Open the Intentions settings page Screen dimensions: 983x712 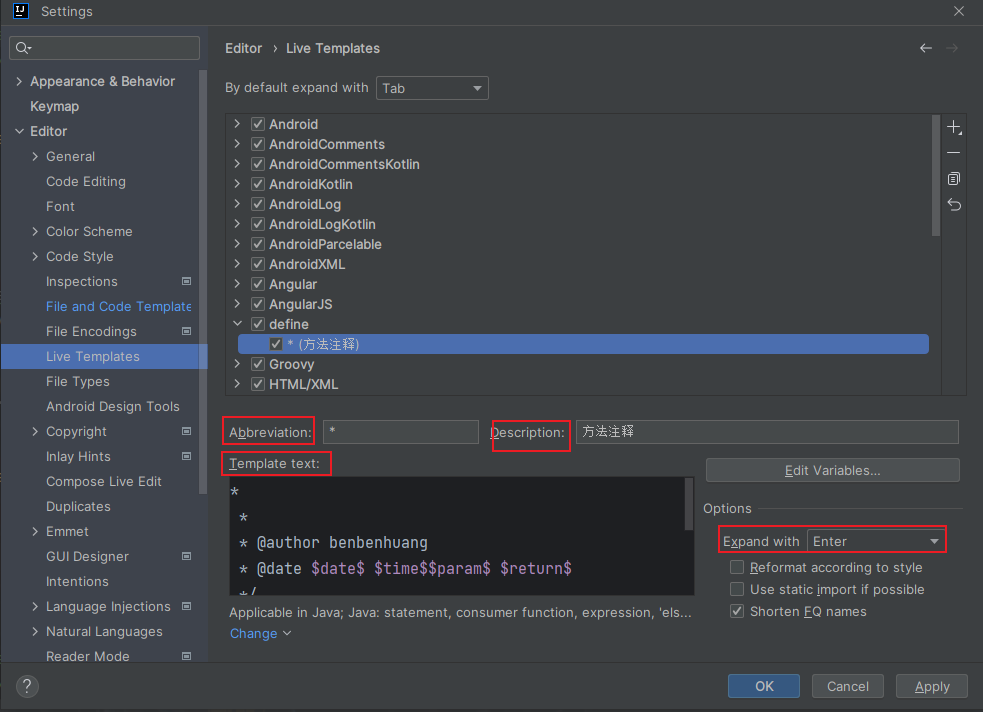point(77,581)
